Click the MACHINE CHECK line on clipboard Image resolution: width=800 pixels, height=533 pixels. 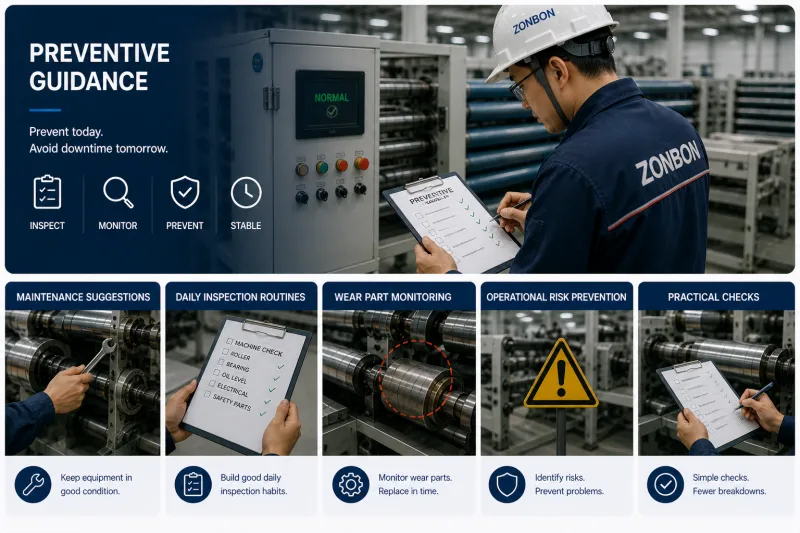click(x=255, y=347)
